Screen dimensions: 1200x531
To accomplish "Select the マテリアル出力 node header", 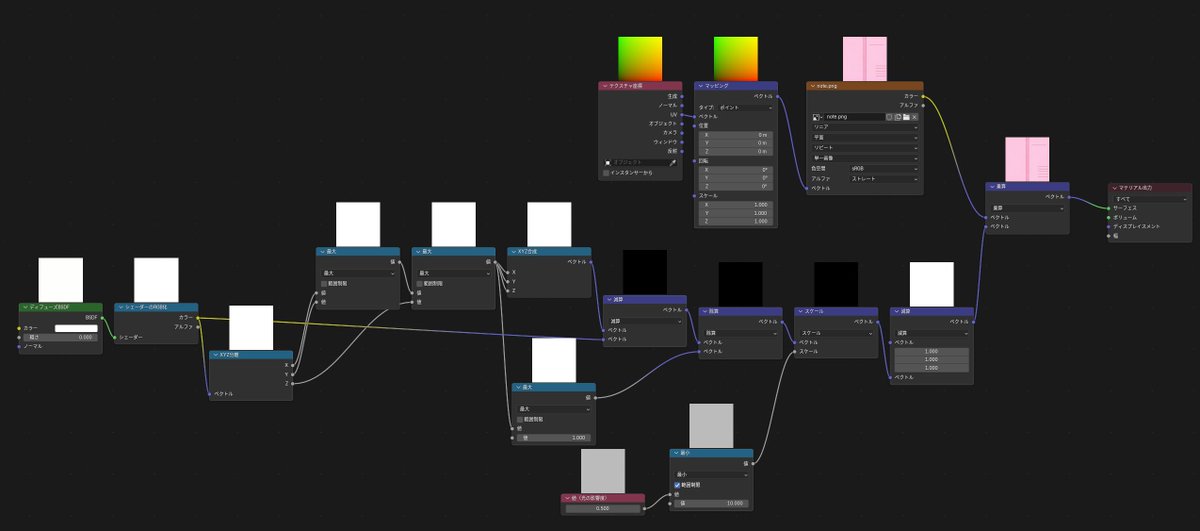I will click(x=1150, y=187).
